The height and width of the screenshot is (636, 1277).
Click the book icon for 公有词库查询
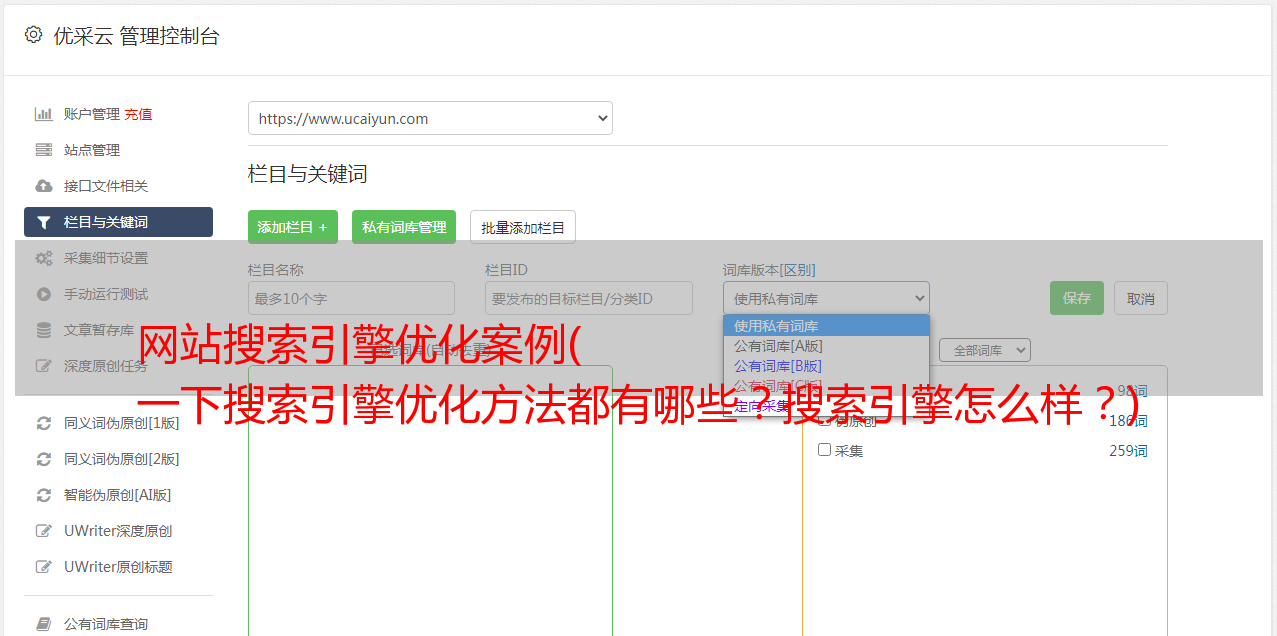pyautogui.click(x=44, y=624)
